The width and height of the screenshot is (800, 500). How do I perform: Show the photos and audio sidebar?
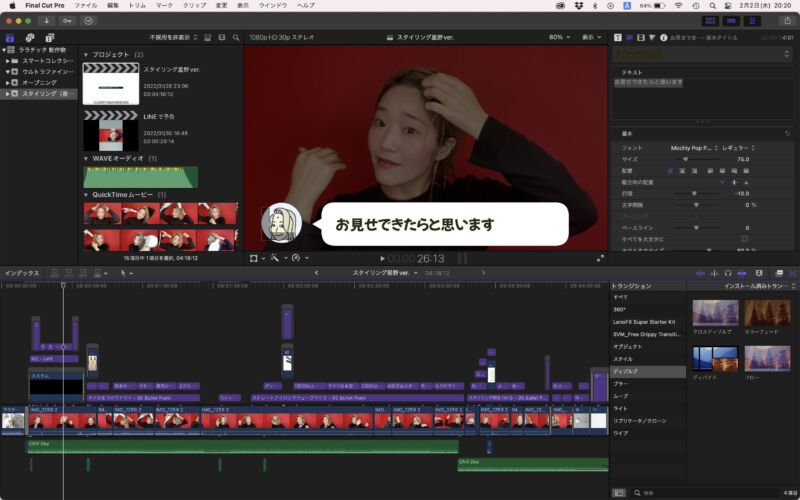pyautogui.click(x=30, y=37)
